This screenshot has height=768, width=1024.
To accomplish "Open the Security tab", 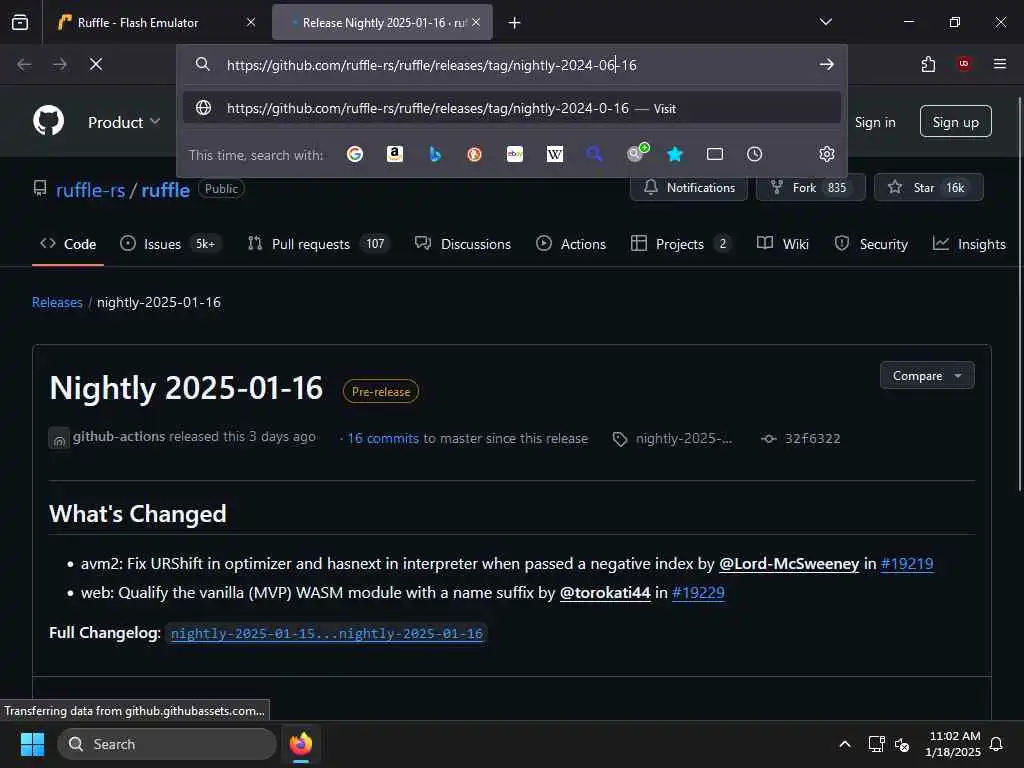I will tap(871, 244).
